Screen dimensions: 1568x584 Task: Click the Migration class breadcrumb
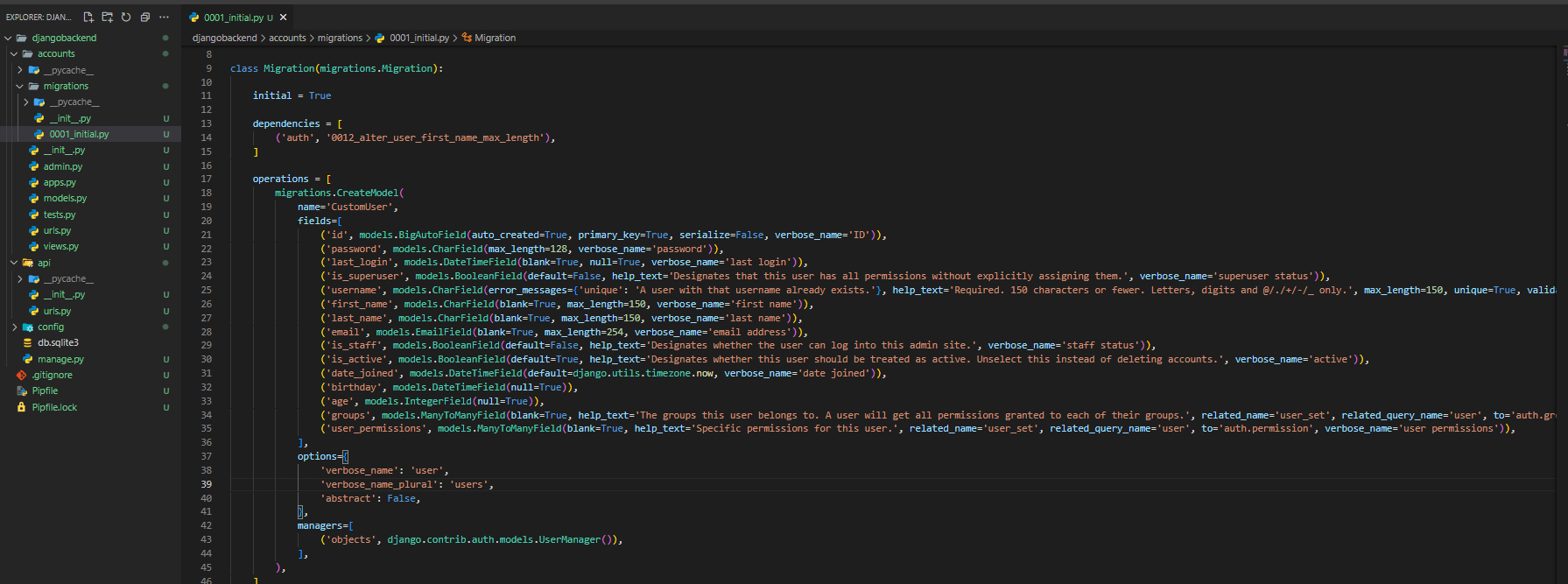pos(495,38)
